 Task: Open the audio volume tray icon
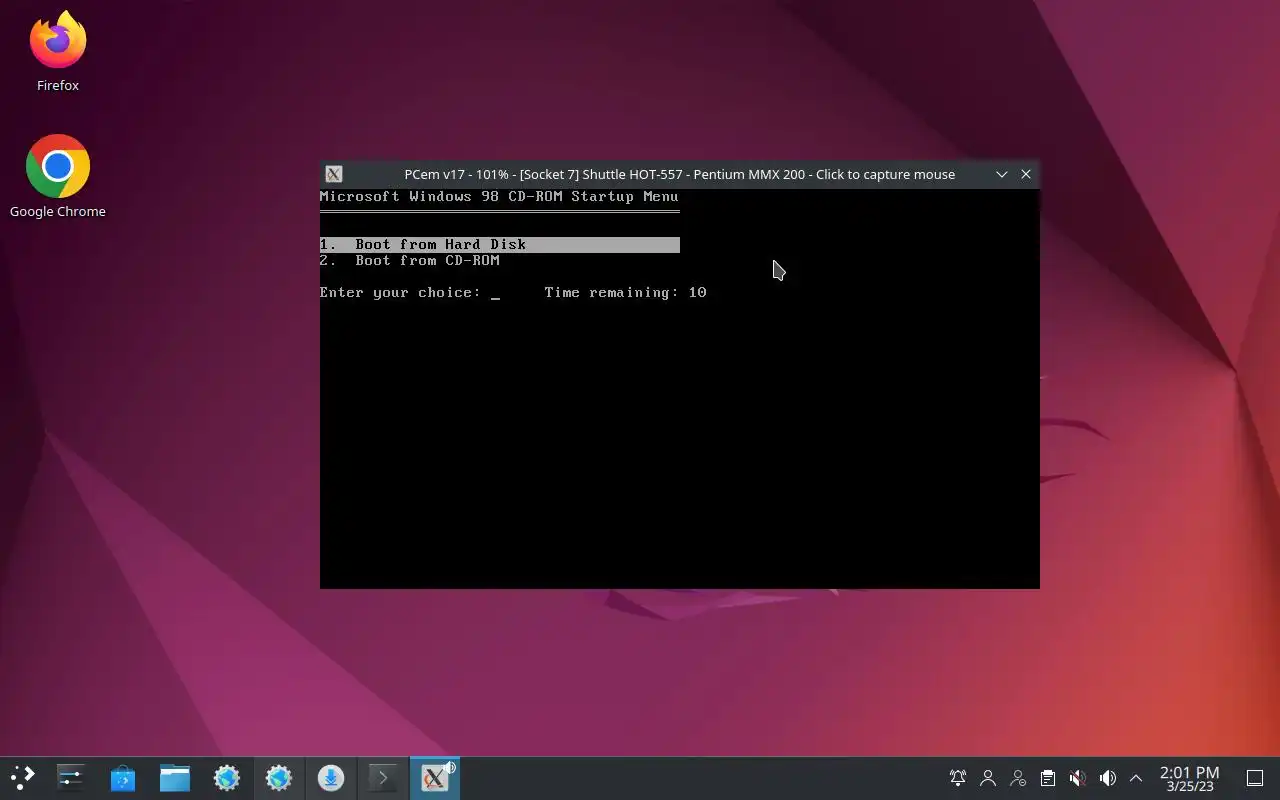point(1107,778)
